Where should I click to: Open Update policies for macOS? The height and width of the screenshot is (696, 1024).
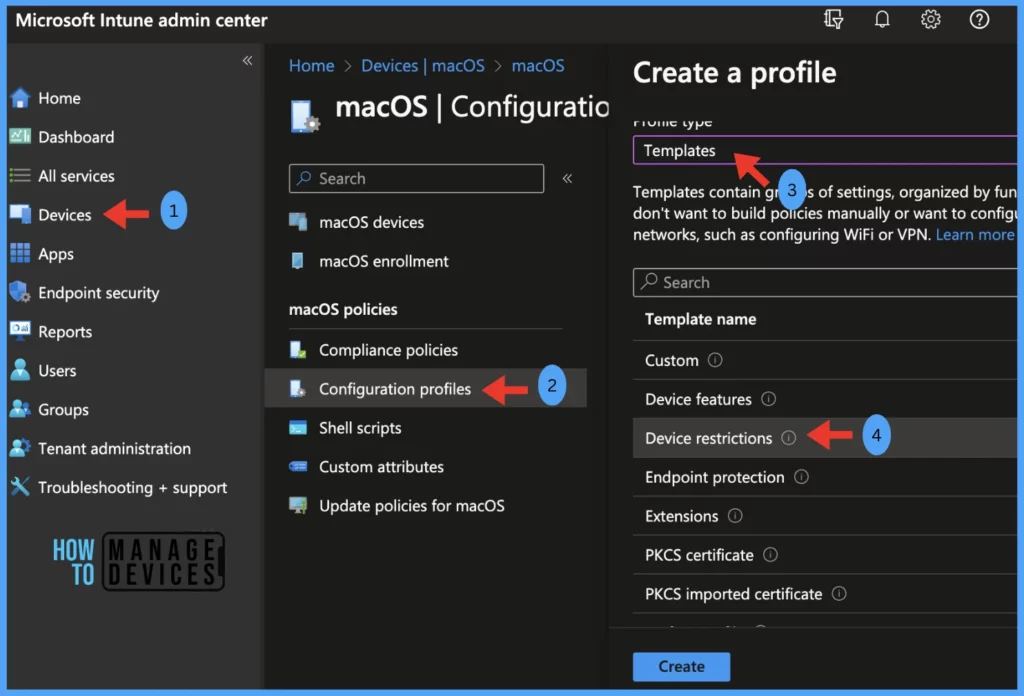pos(411,506)
